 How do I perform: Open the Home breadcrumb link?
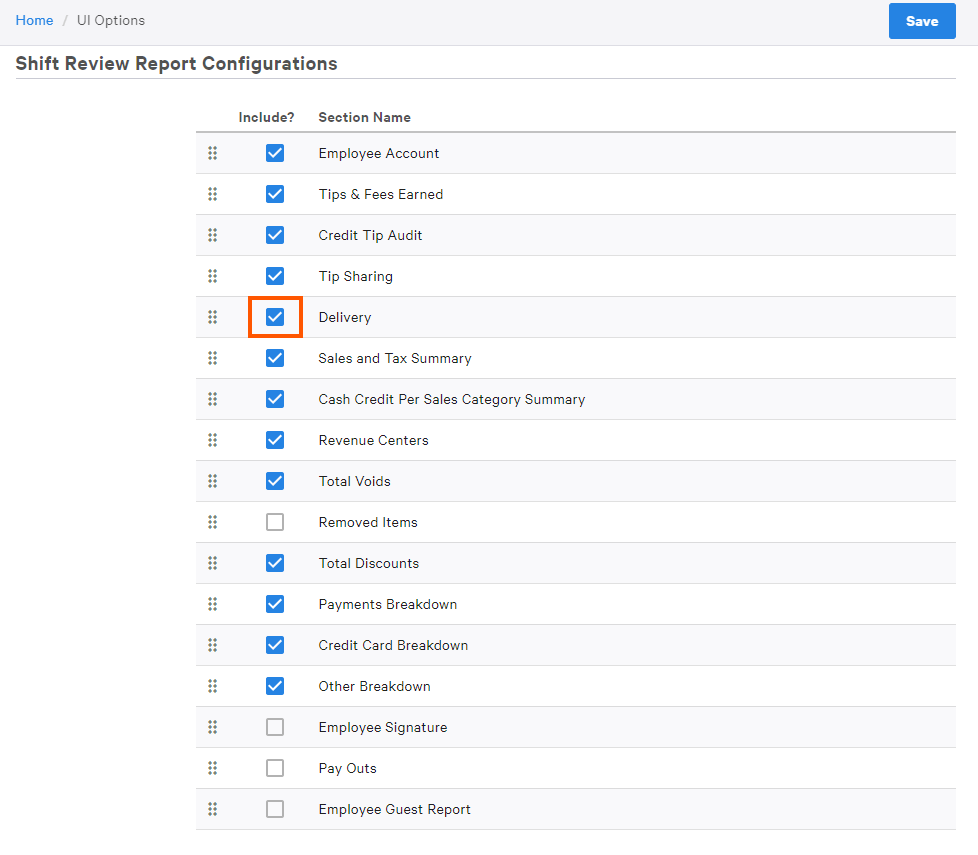tap(34, 20)
